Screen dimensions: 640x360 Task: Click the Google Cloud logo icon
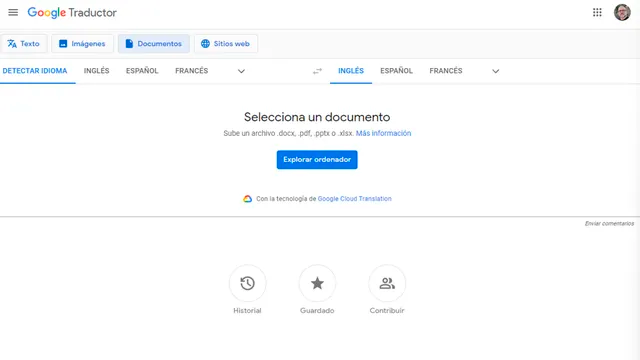coord(247,199)
